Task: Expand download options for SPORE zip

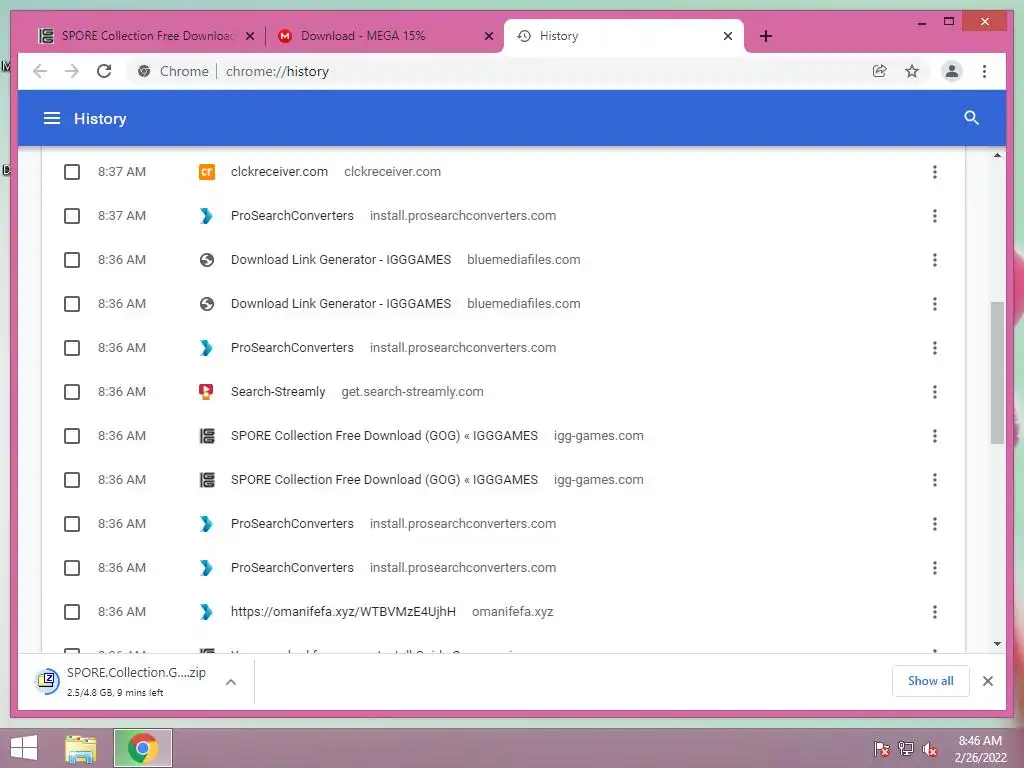Action: [x=231, y=682]
